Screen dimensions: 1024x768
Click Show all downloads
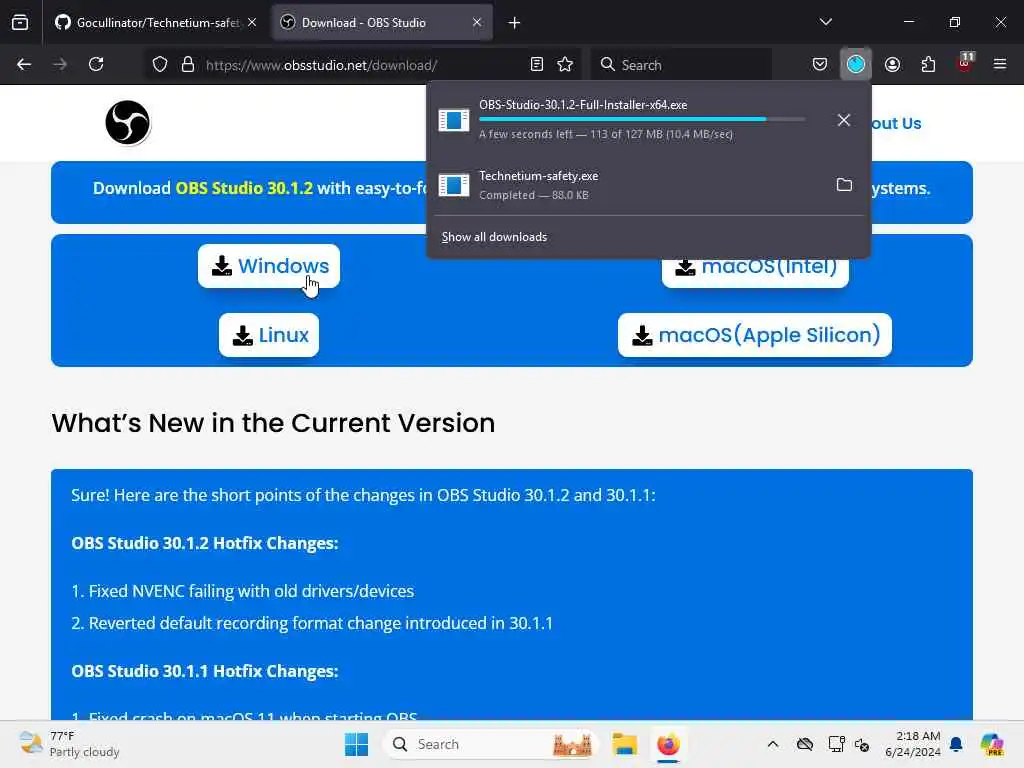pos(494,237)
